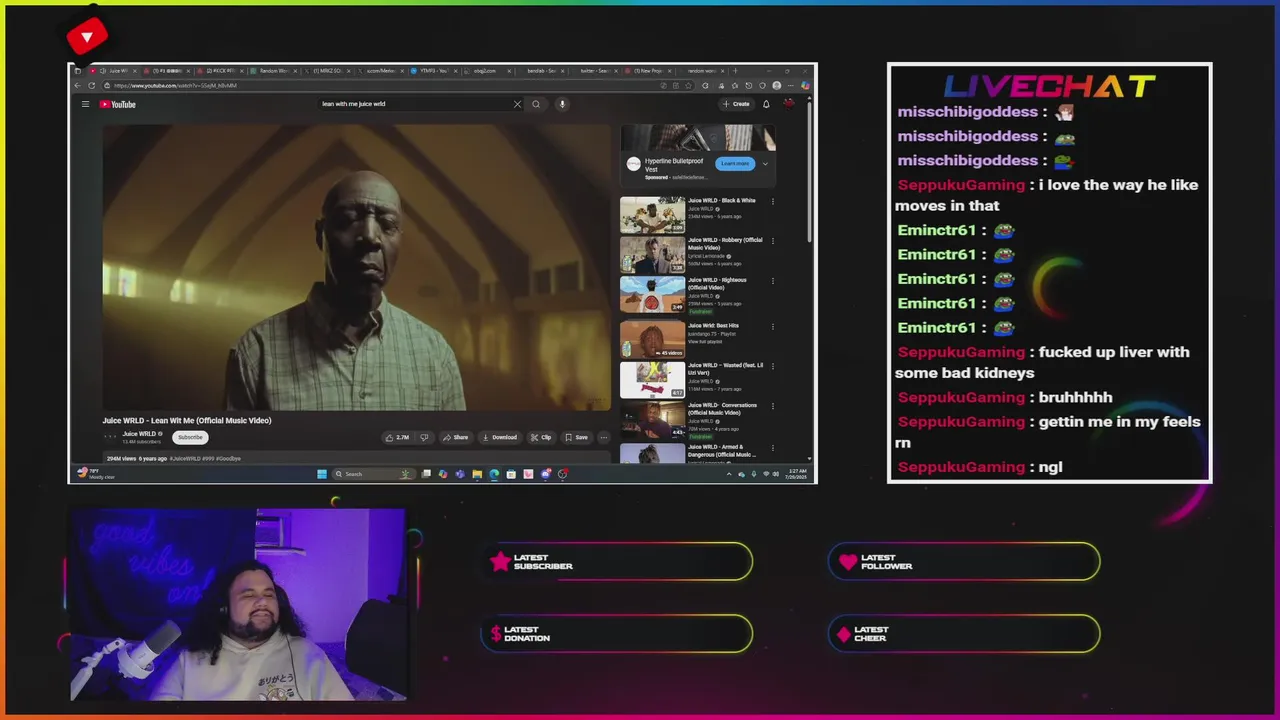This screenshot has height=720, width=1280.
Task: Open Juice Wrld: Best Hits playlist thumbnail
Action: [x=652, y=339]
